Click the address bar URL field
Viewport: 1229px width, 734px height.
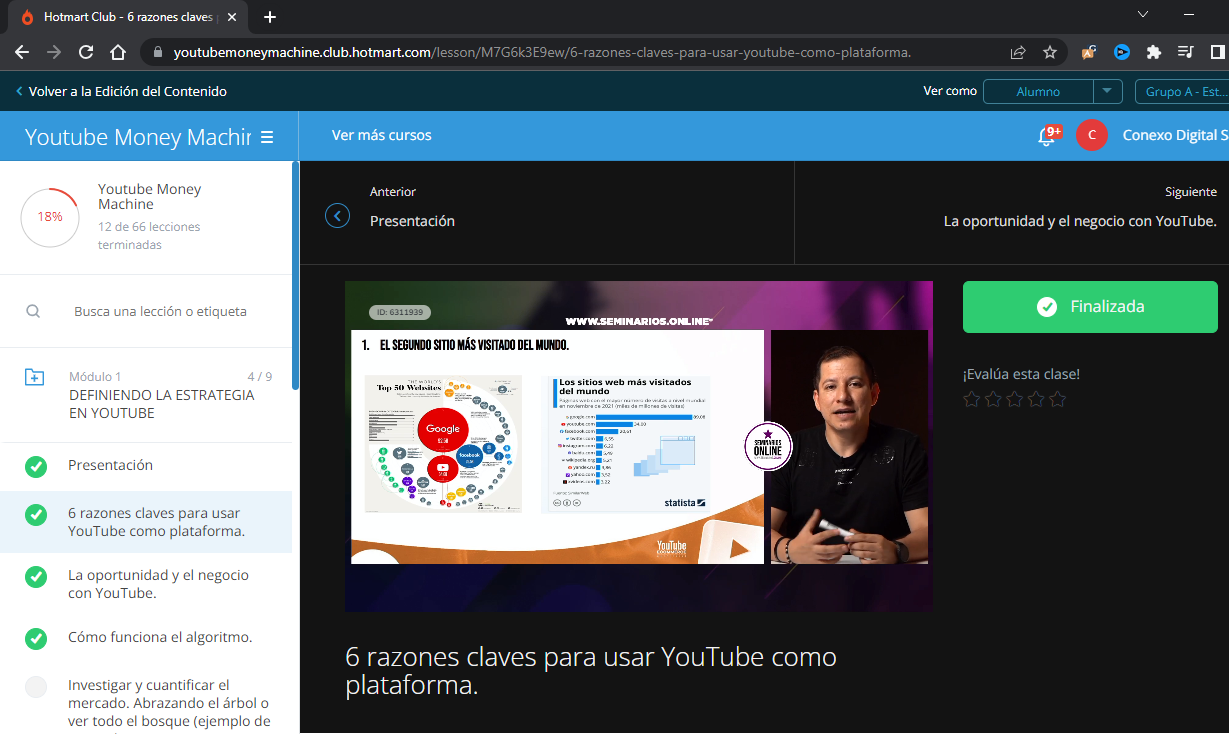point(541,52)
